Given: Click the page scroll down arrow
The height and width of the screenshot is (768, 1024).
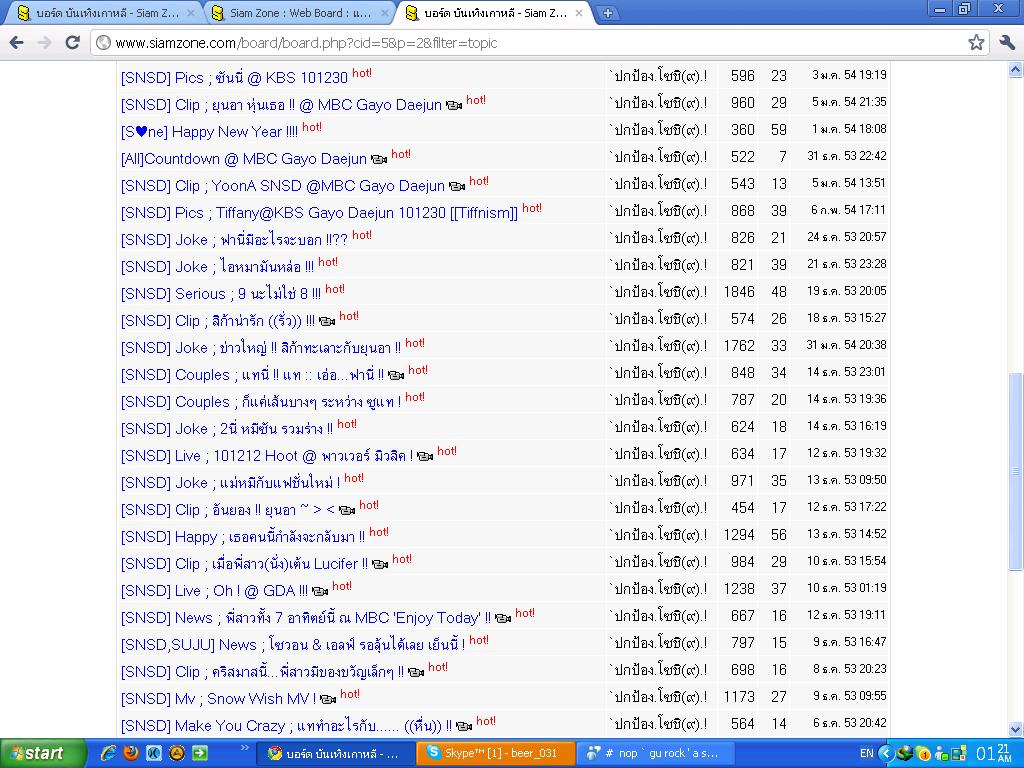Looking at the screenshot, I should tap(1016, 729).
